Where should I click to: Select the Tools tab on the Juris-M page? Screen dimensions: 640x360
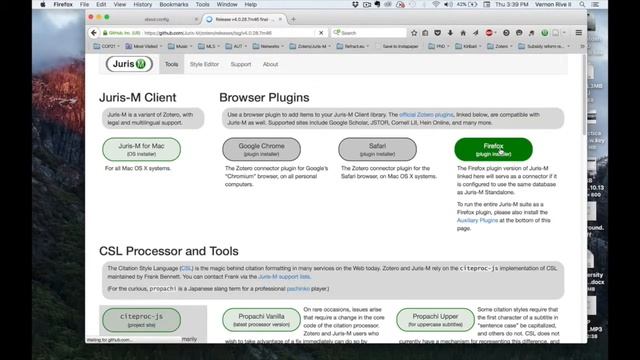[171, 64]
